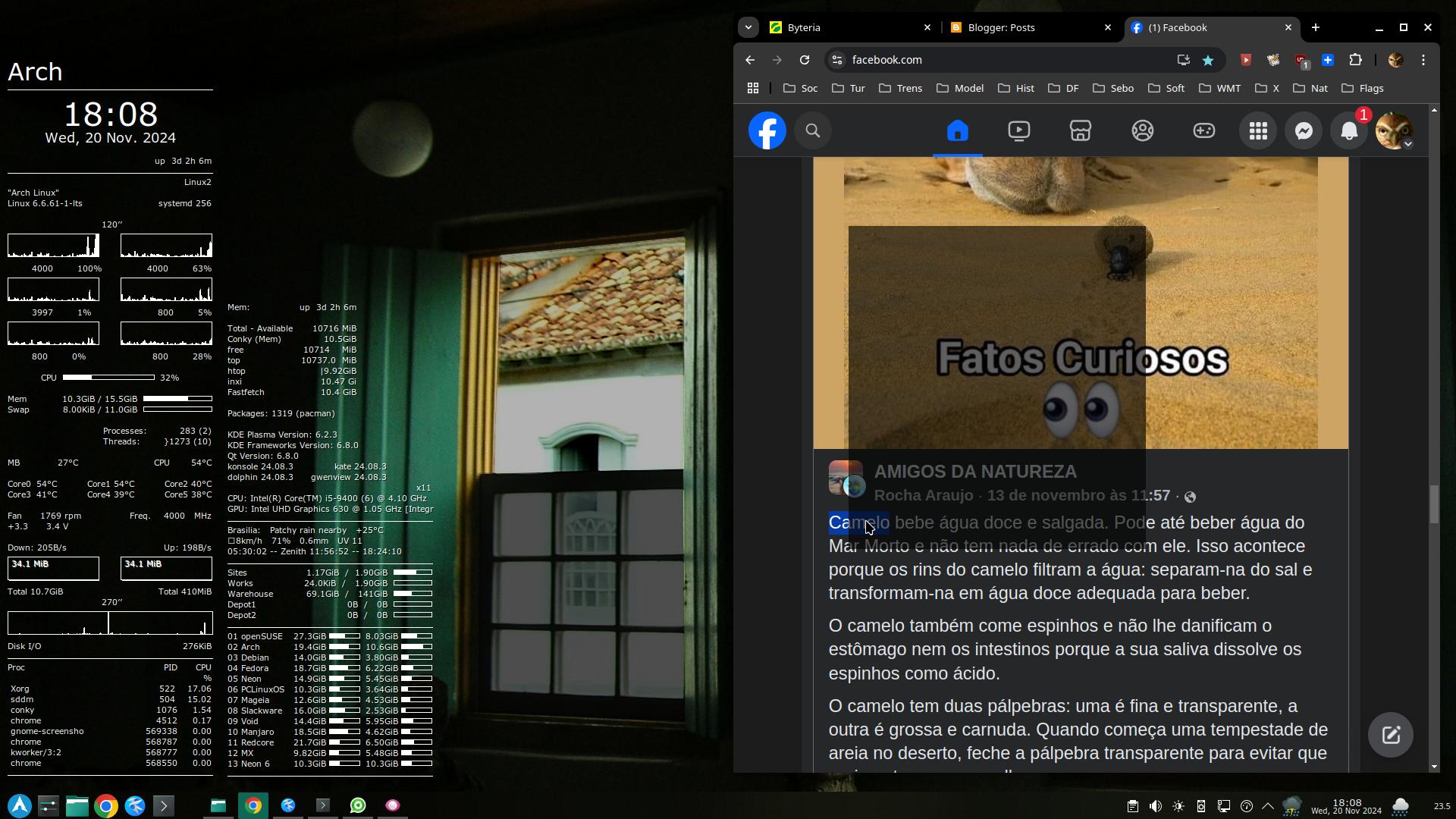The height and width of the screenshot is (819, 1456).
Task: Reload the Facebook page
Action: [805, 60]
